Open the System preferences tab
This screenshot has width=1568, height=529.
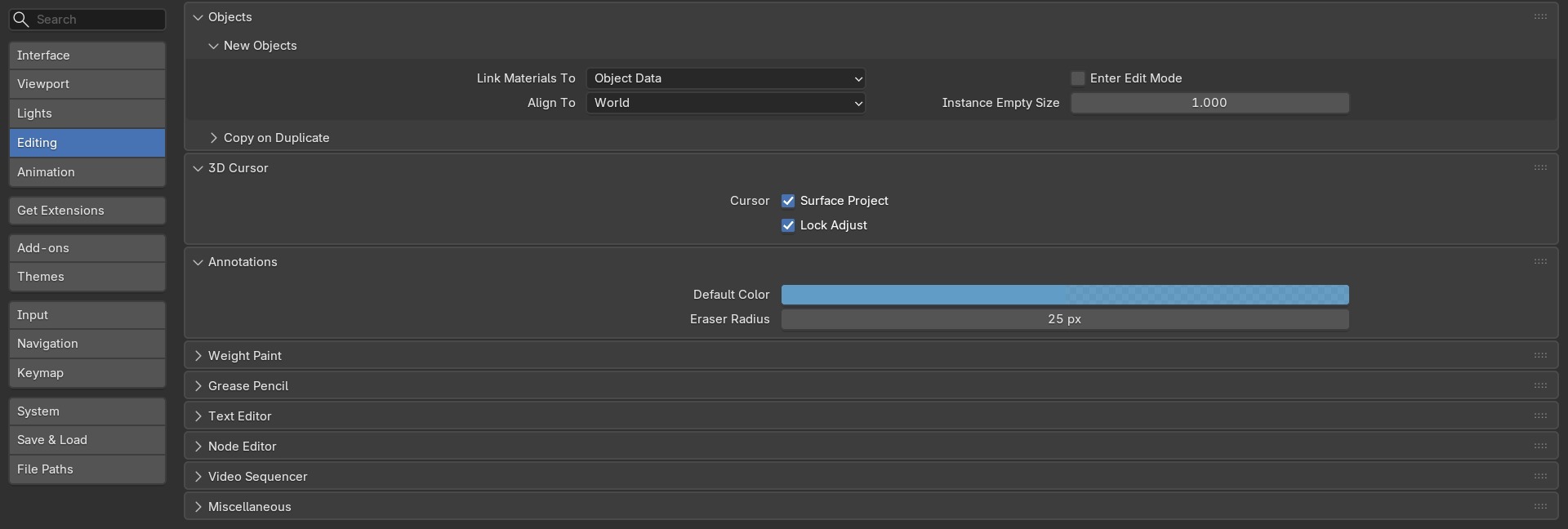(87, 411)
